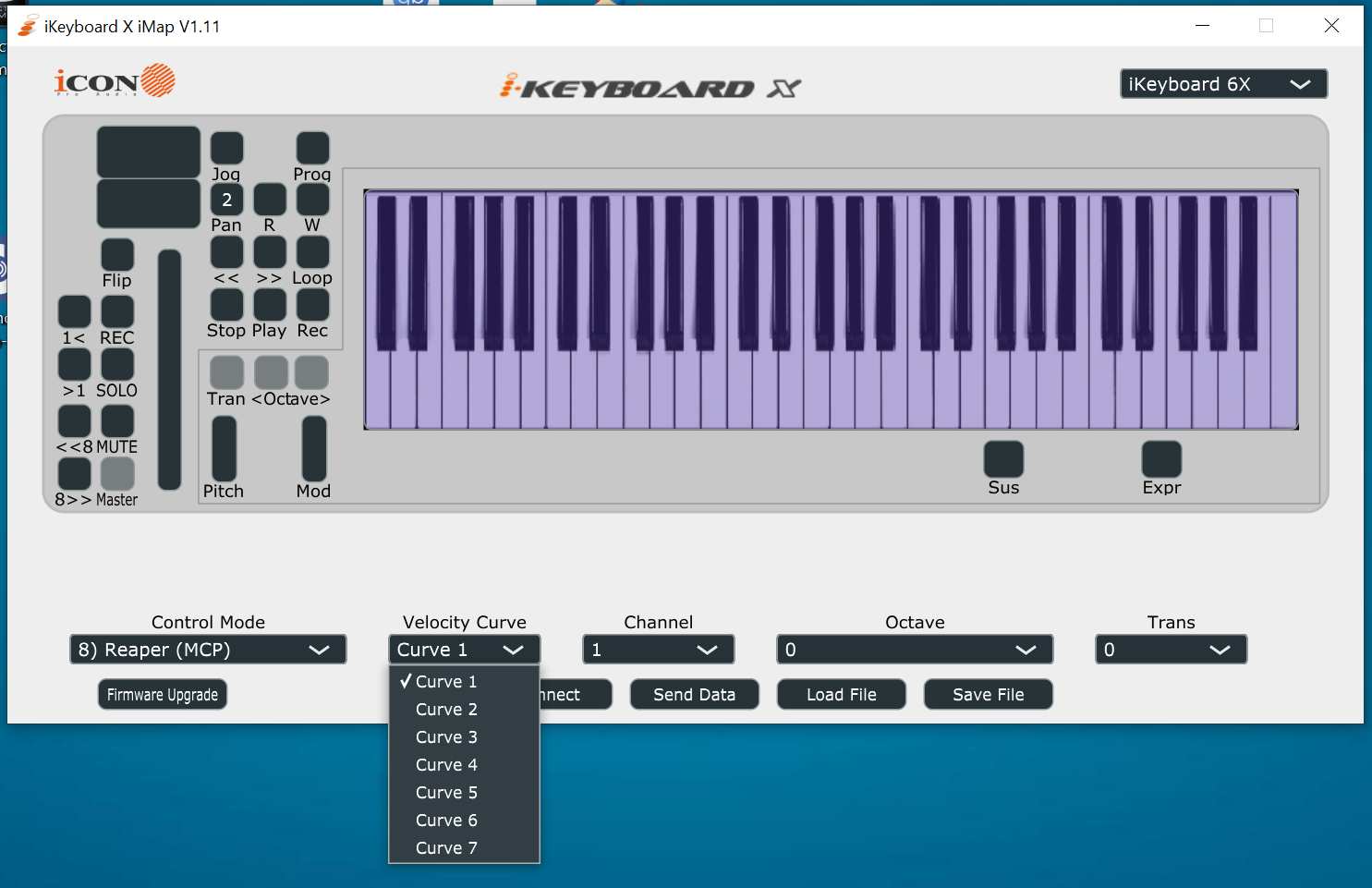Click the Mod wheel control
Screen dimensions: 1372x888
314,448
